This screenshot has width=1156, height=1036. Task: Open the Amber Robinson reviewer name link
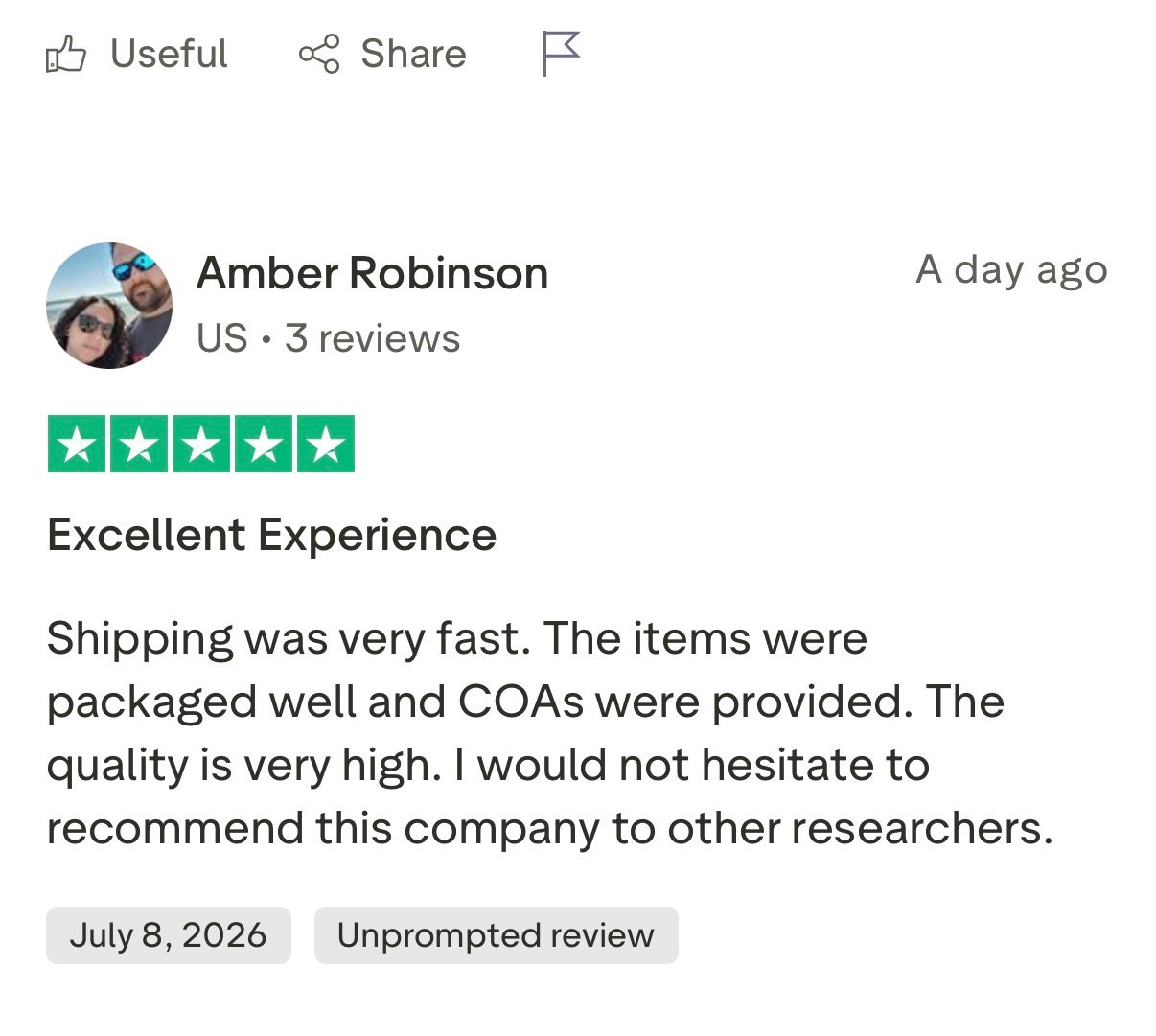tap(372, 273)
